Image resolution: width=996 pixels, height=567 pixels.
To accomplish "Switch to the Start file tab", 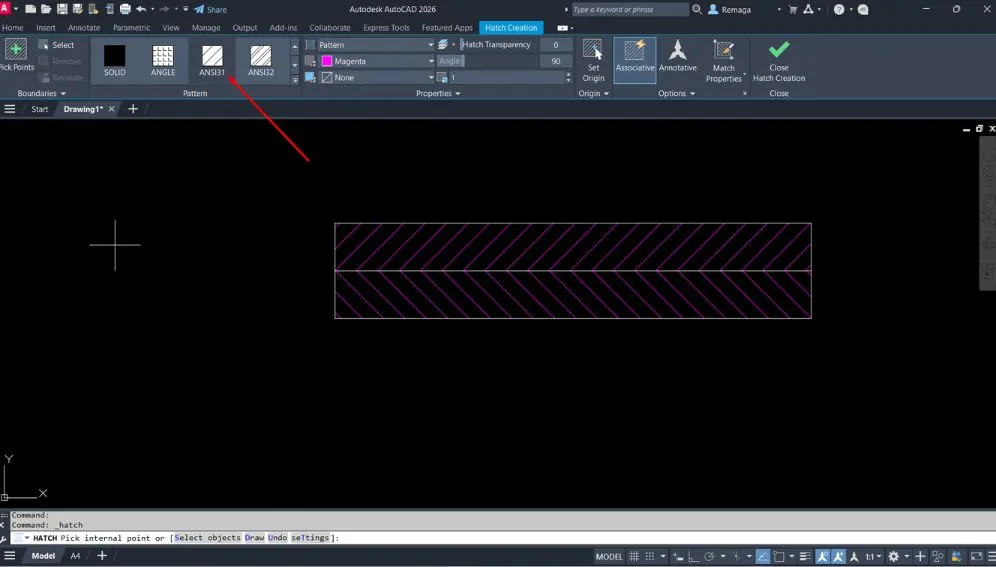I will (39, 109).
